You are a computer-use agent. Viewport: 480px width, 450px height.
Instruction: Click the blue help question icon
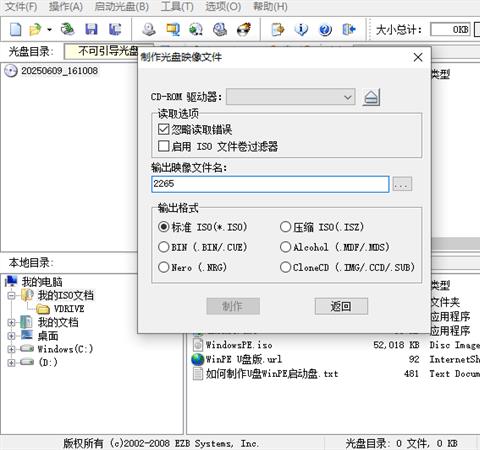[x=325, y=30]
